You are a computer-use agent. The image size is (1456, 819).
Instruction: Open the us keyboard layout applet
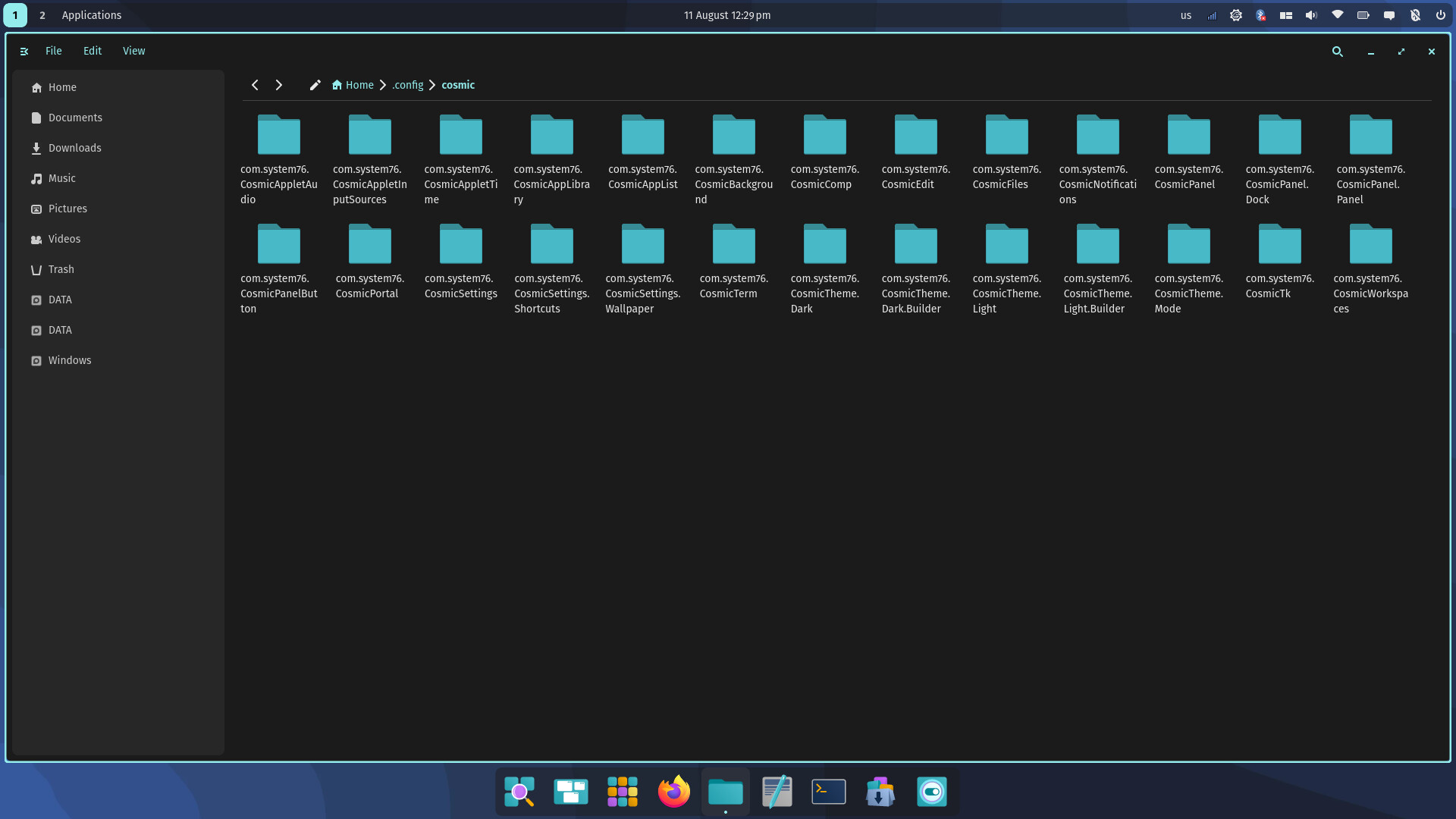[1186, 15]
